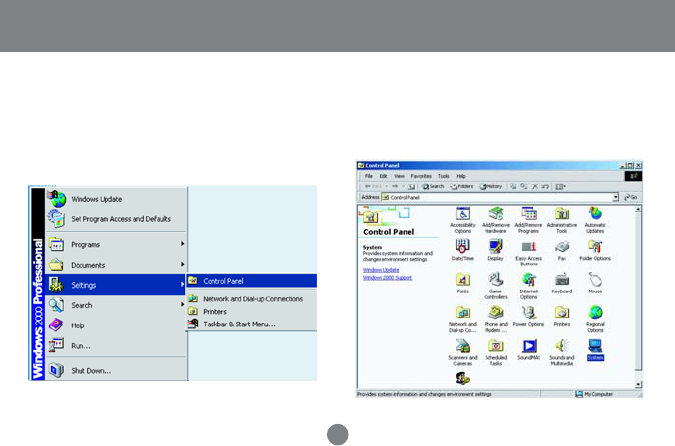Open Scheduled Tasks icon
The image size is (675, 446).
coord(495,353)
